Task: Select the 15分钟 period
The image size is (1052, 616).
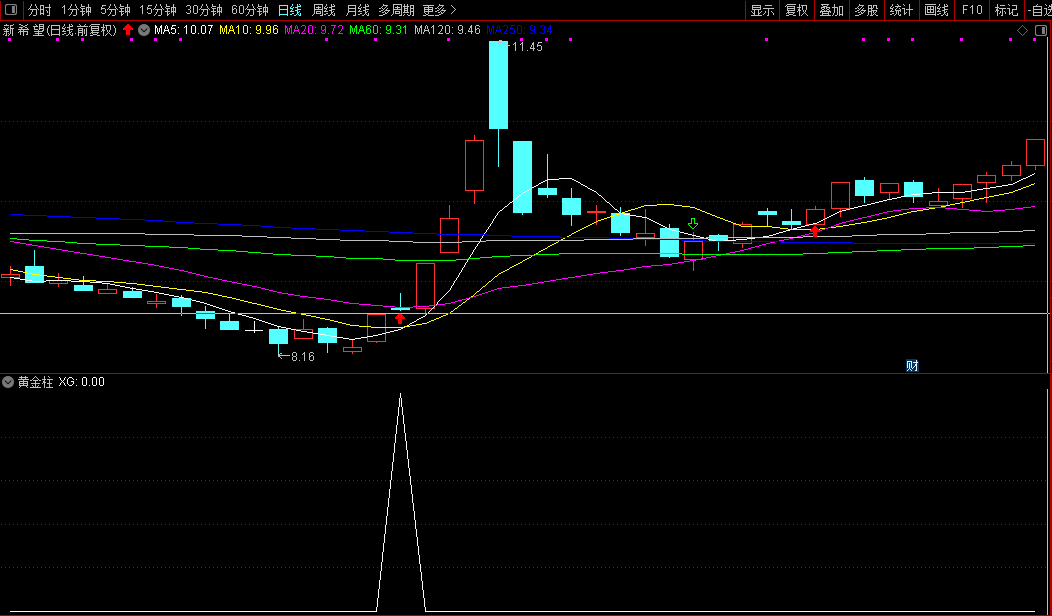Action: tap(158, 10)
